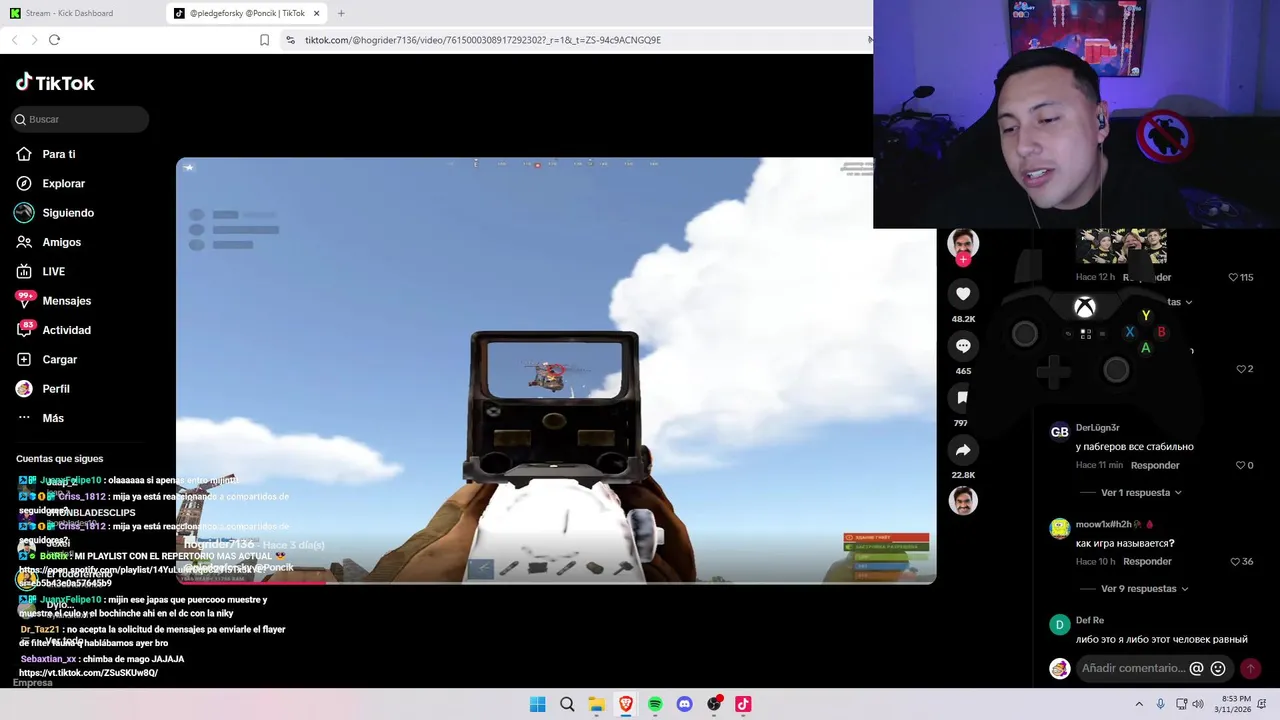The height and width of the screenshot is (720, 1280).
Task: Click Responder on DerLügn3r's comment
Action: tap(1155, 465)
